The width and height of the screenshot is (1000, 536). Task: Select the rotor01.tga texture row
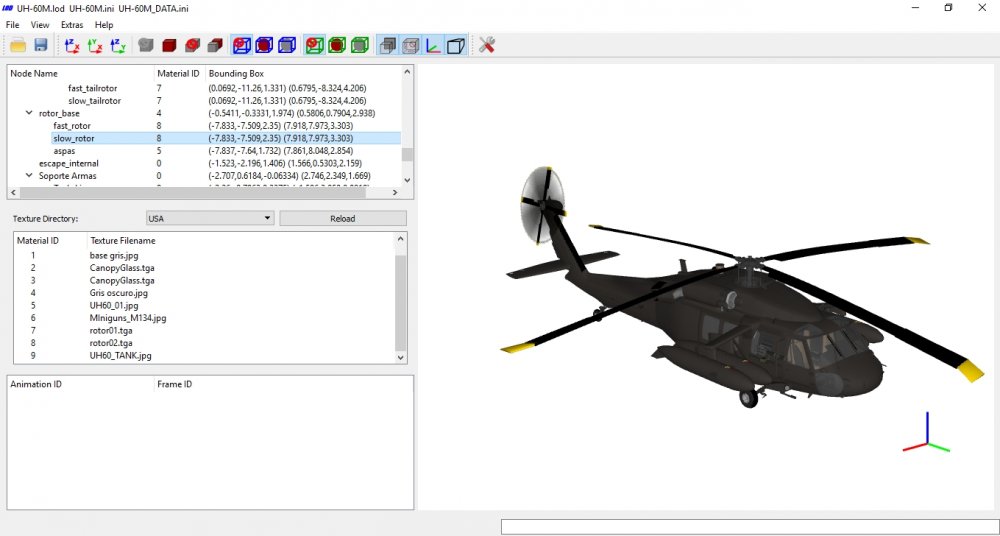204,331
